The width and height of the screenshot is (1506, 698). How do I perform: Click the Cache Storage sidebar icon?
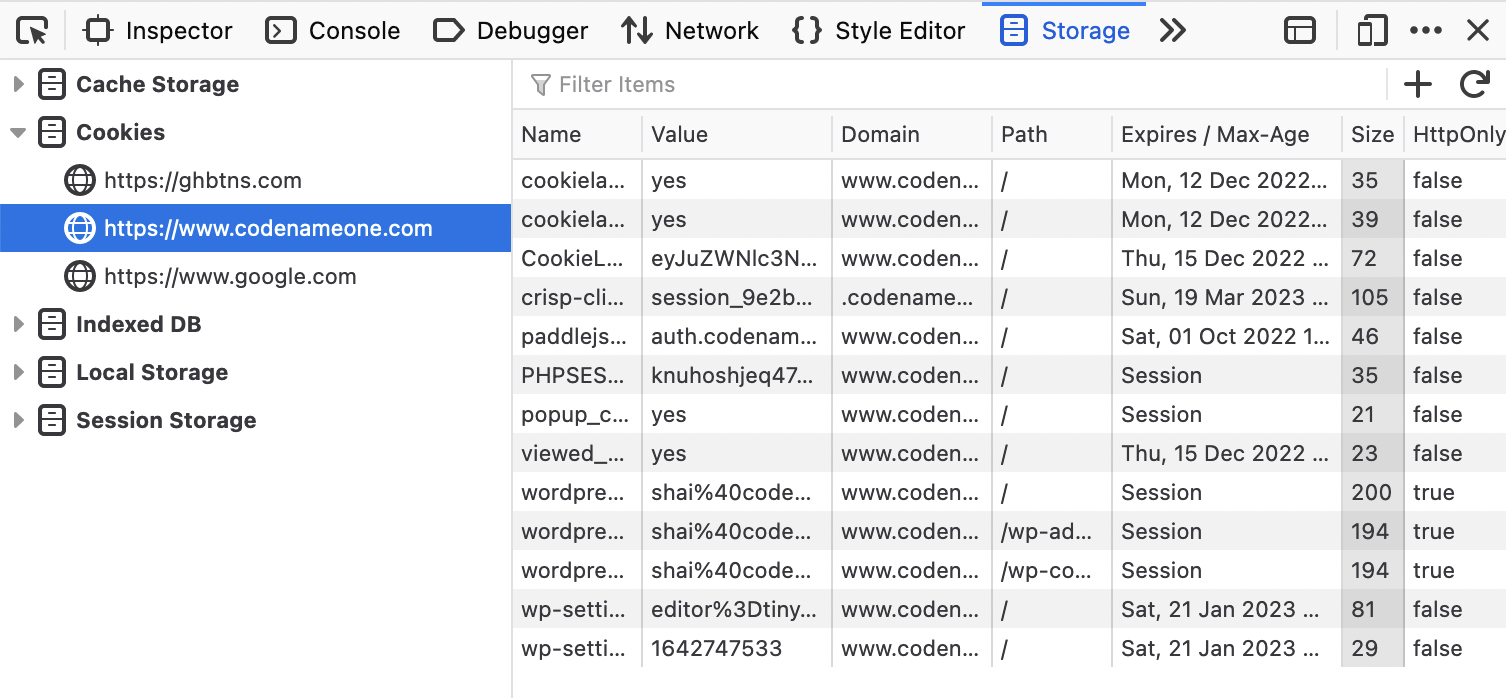pyautogui.click(x=51, y=84)
